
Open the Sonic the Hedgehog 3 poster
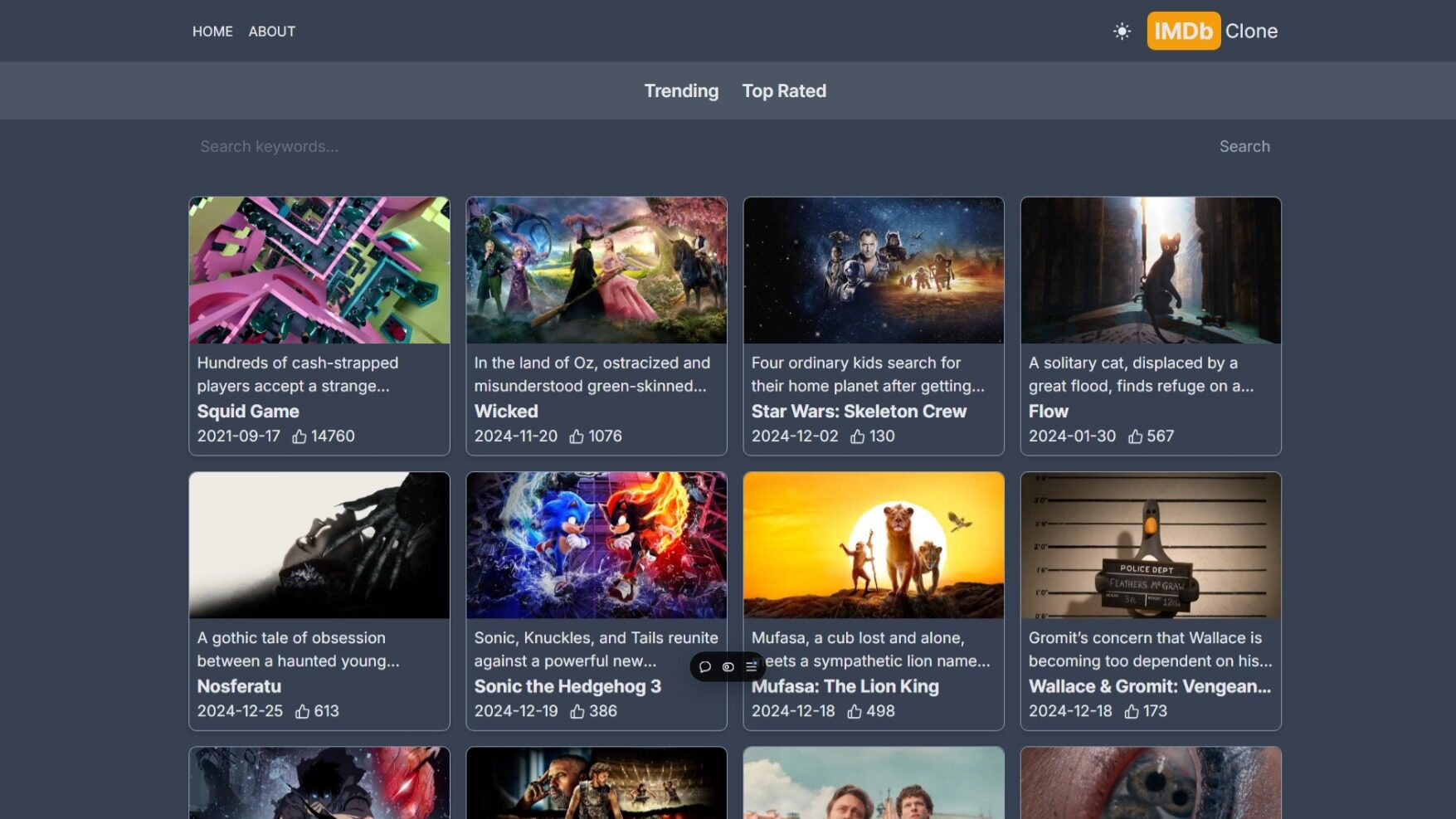(597, 545)
